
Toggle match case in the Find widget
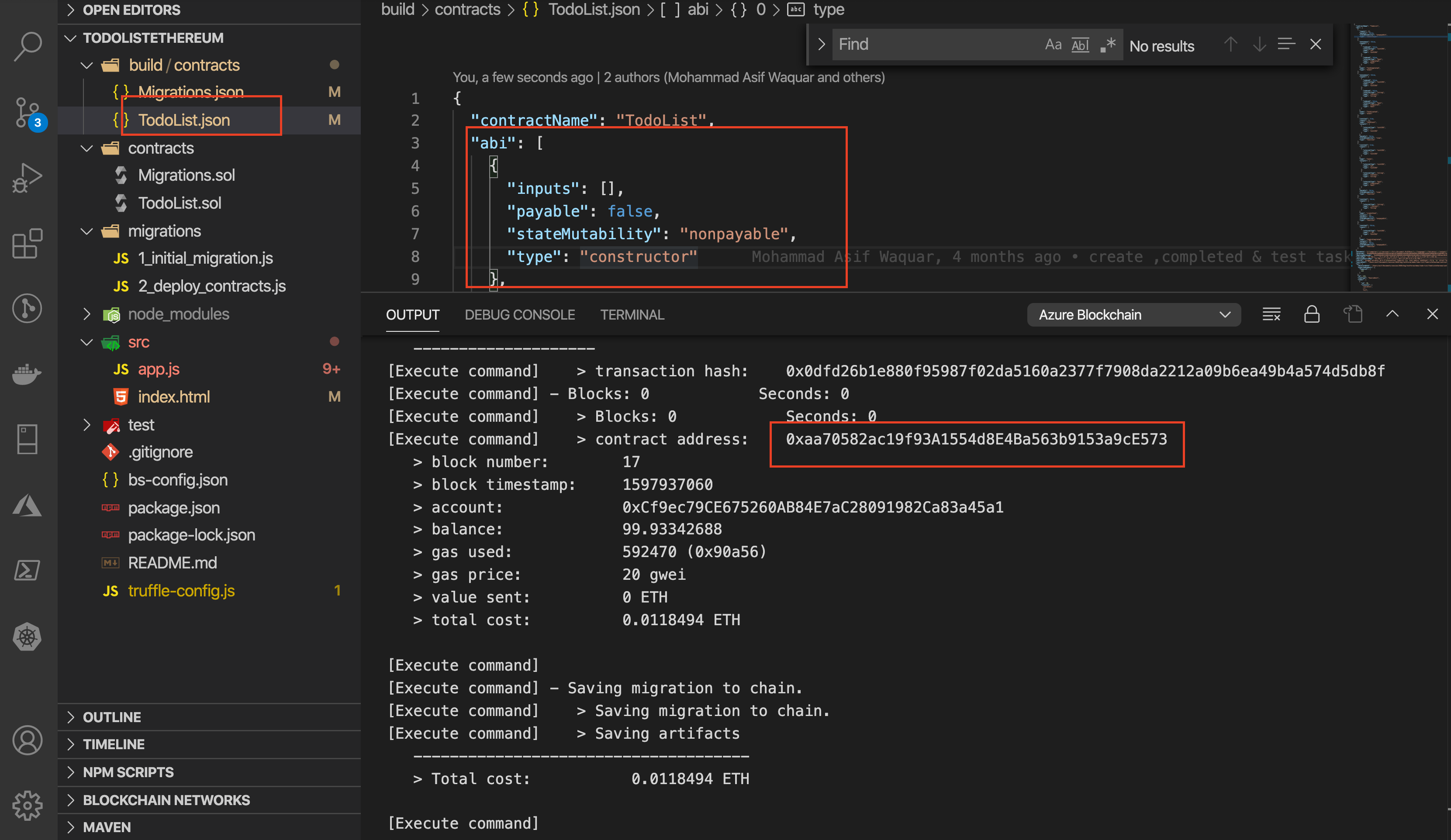[1053, 44]
